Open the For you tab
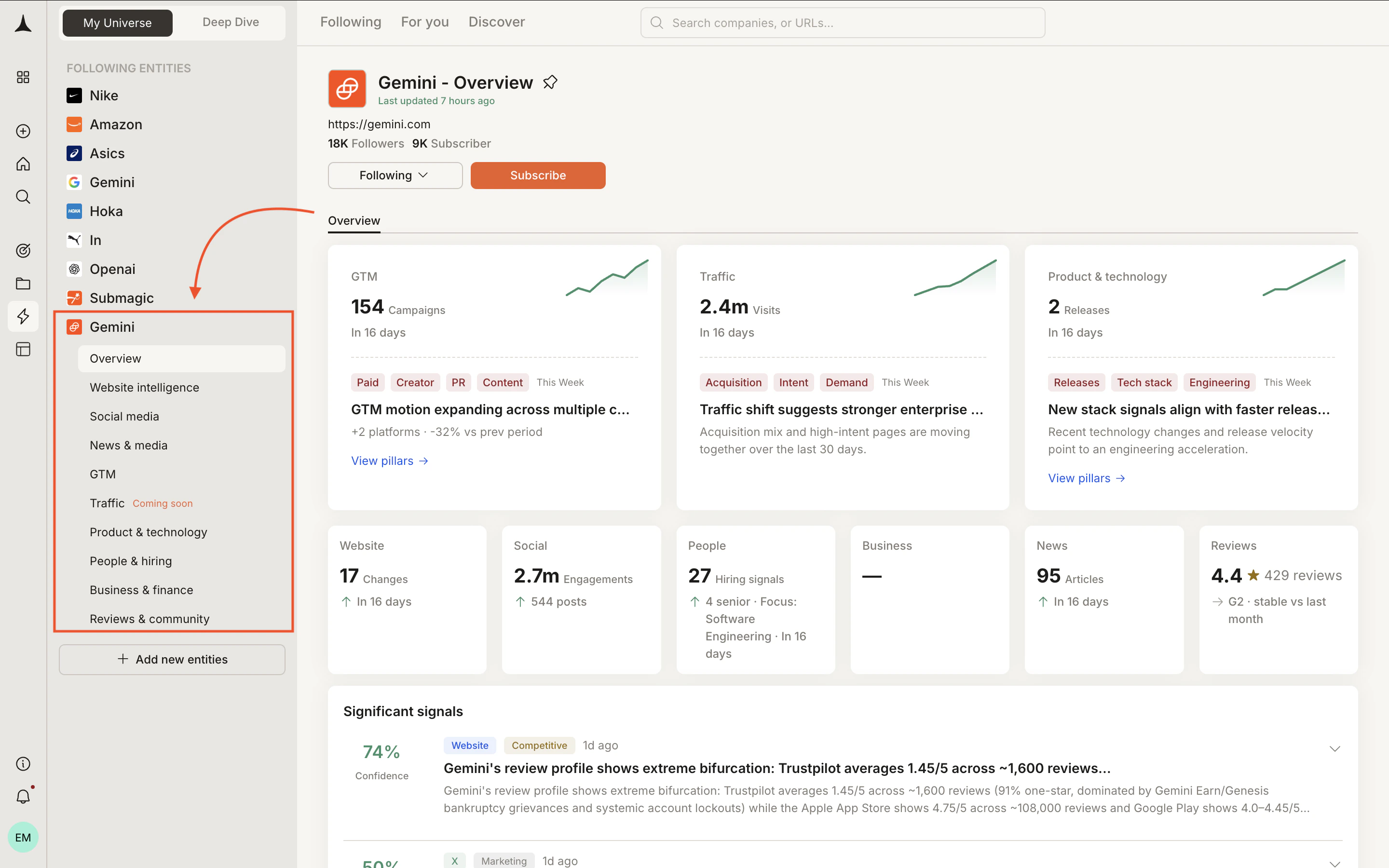Viewport: 1389px width, 868px height. (x=425, y=22)
